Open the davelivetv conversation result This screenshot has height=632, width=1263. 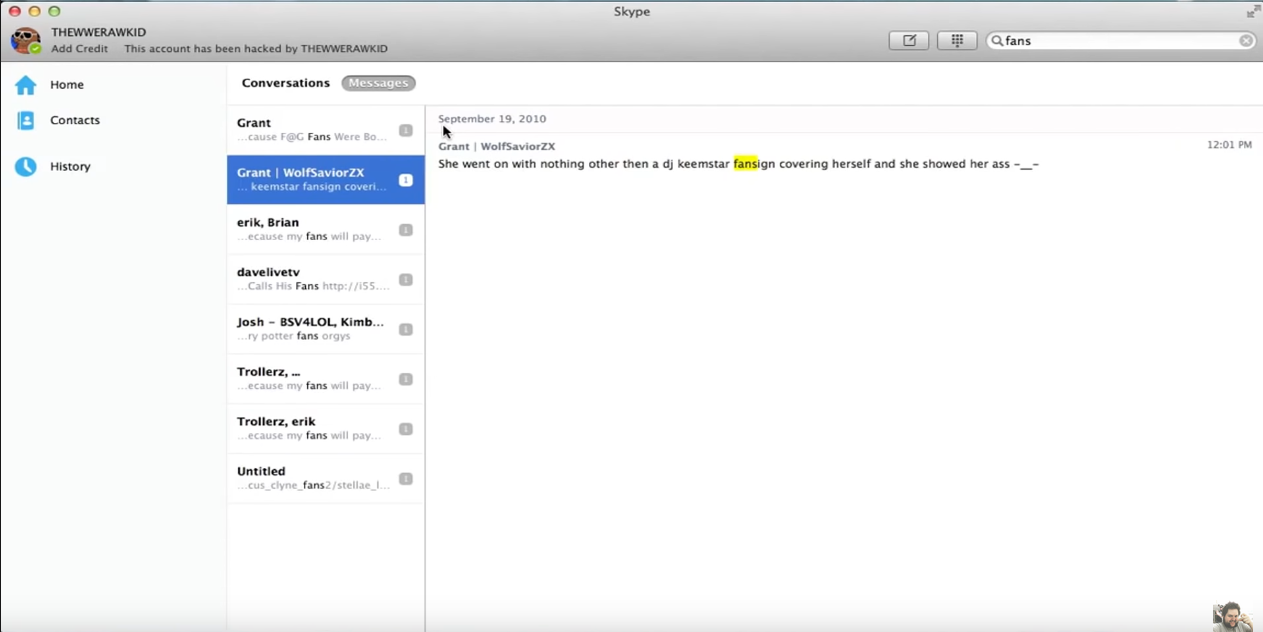click(x=326, y=279)
